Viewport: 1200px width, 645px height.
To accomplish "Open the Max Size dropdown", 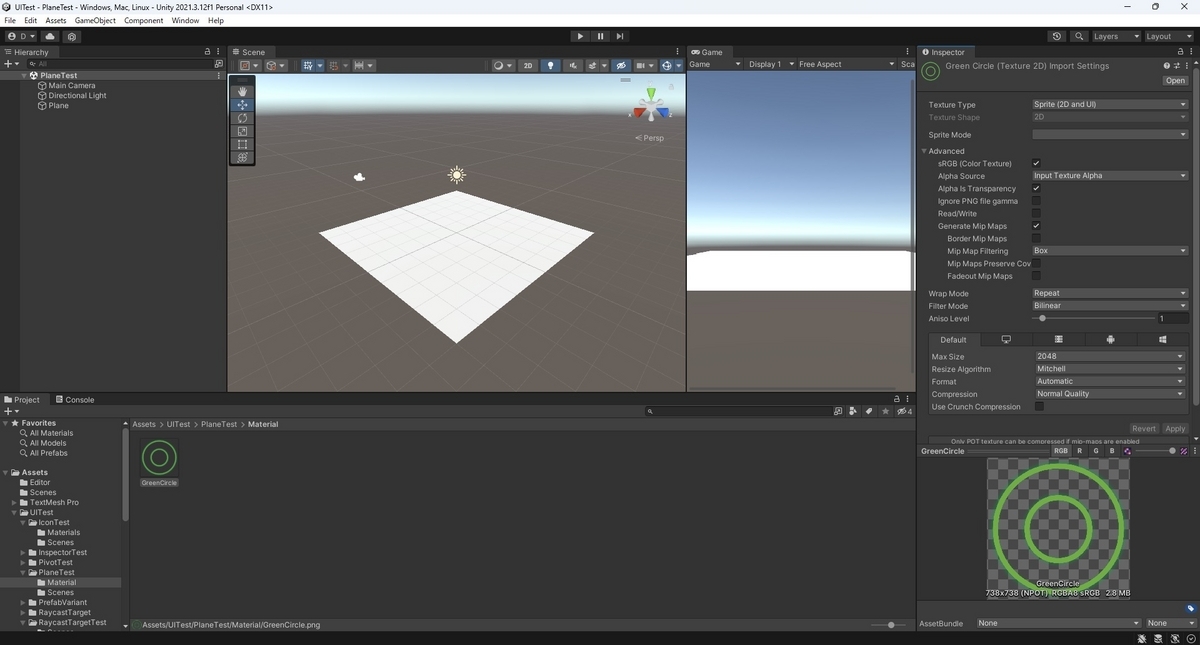I will [1110, 356].
